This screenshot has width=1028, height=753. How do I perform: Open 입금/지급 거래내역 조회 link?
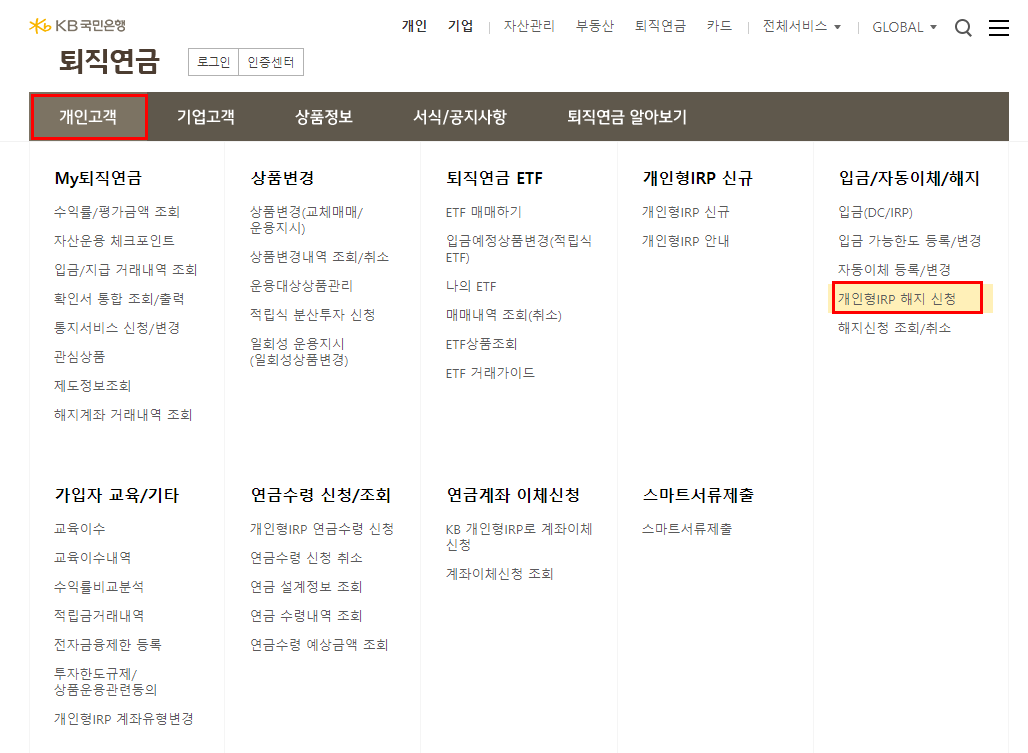click(125, 269)
